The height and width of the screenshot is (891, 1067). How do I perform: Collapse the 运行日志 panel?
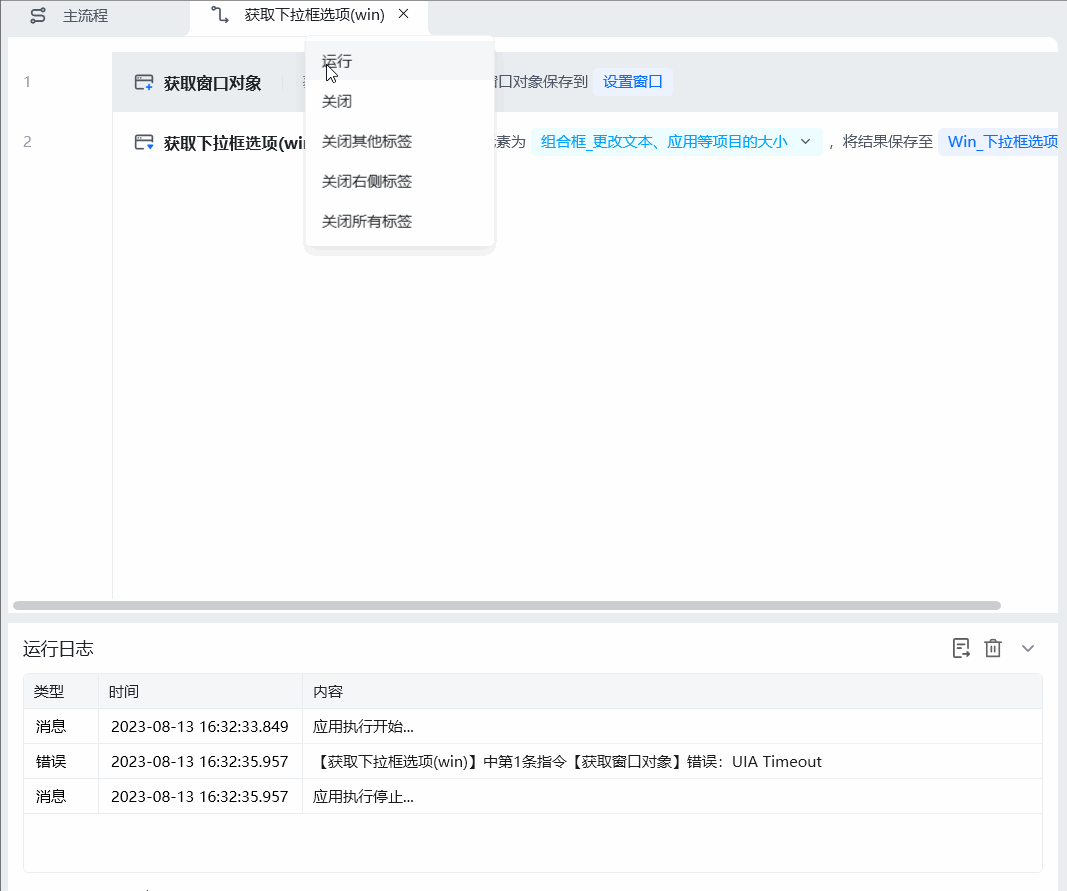pos(1028,649)
